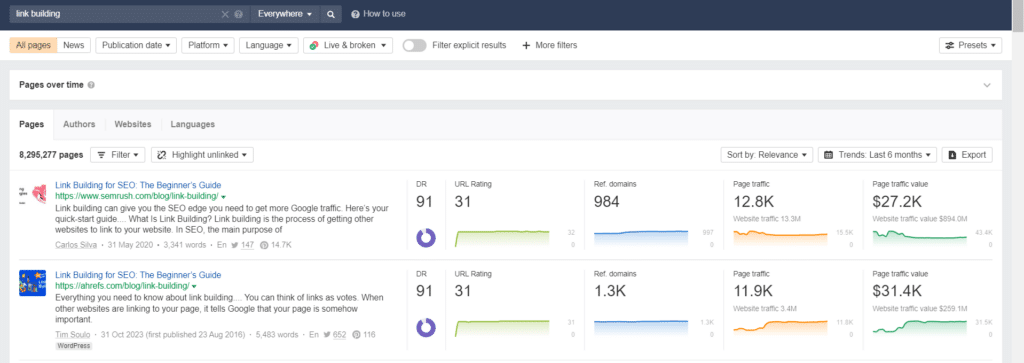
Task: Click ahrefs Ref. domains value 1.3K
Action: (610, 291)
